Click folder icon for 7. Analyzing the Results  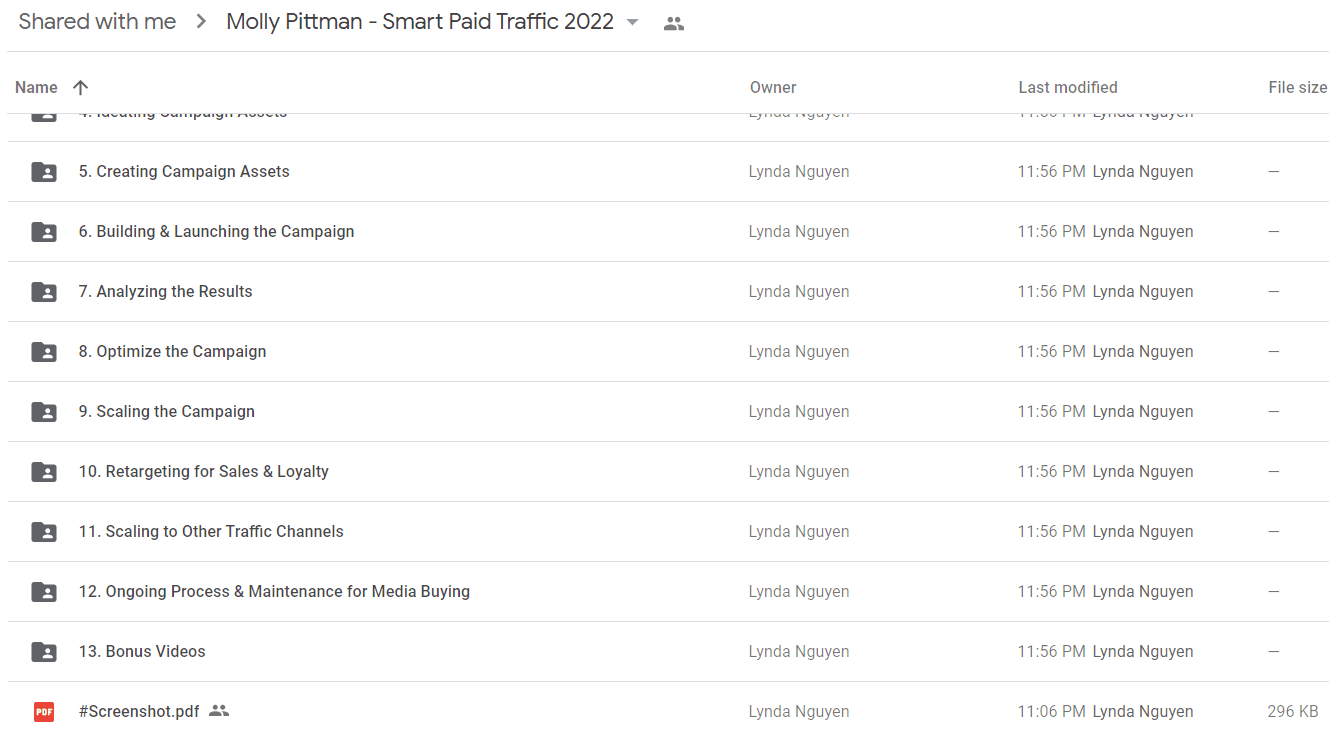pyautogui.click(x=44, y=292)
